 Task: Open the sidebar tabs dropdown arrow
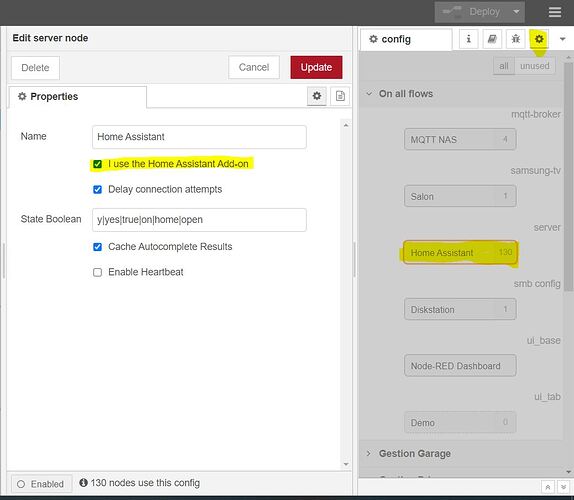563,39
